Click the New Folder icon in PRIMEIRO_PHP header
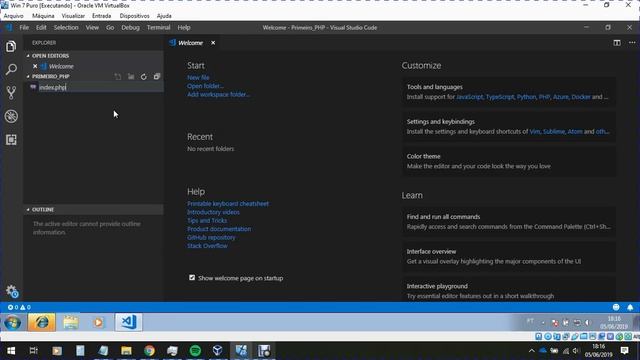Viewport: 640px width, 360px height. [131, 76]
